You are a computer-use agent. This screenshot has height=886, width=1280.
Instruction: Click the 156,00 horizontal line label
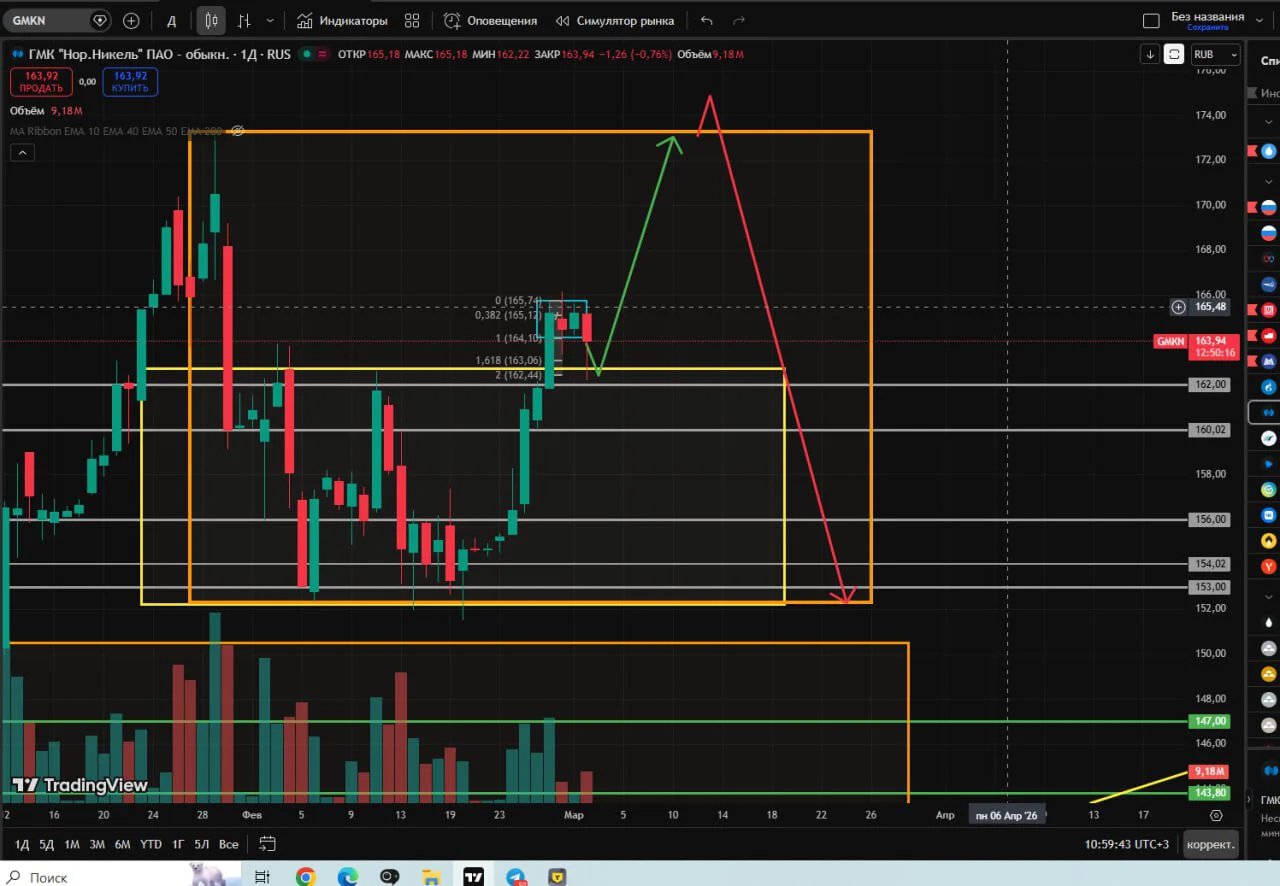1210,519
